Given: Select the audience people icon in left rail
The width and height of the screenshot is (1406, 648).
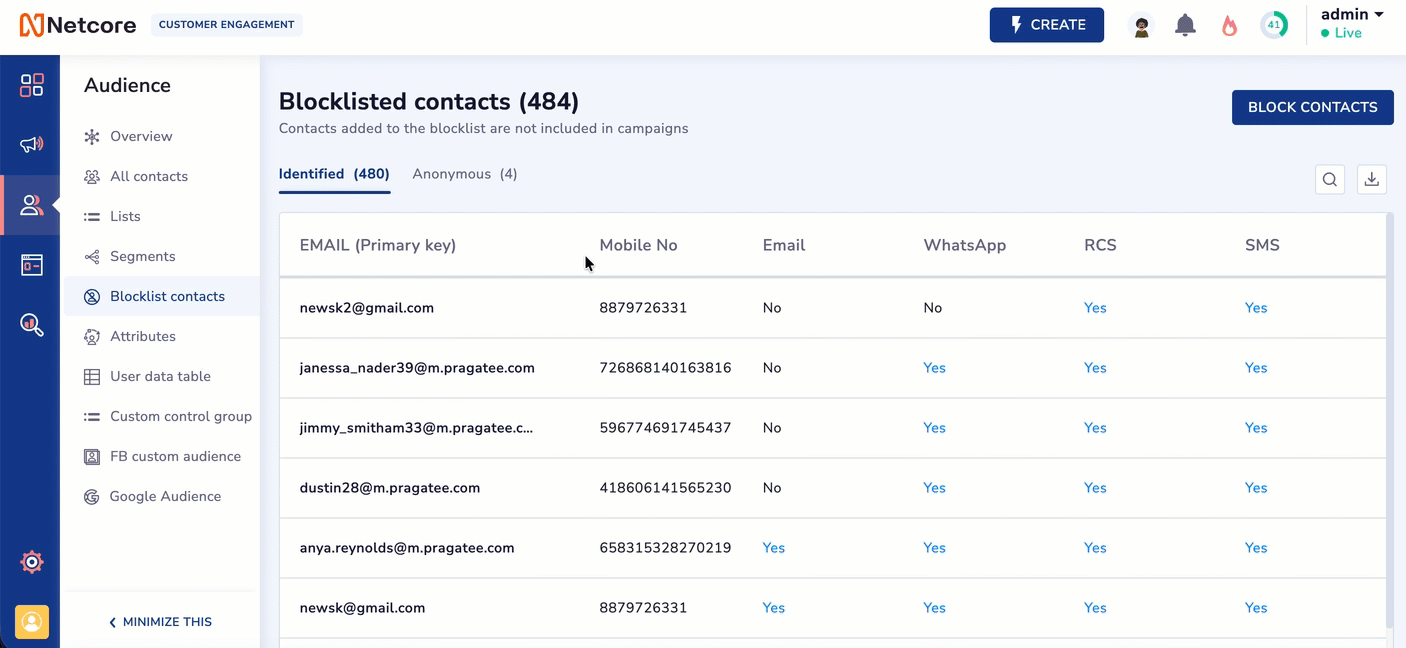Looking at the screenshot, I should (32, 205).
